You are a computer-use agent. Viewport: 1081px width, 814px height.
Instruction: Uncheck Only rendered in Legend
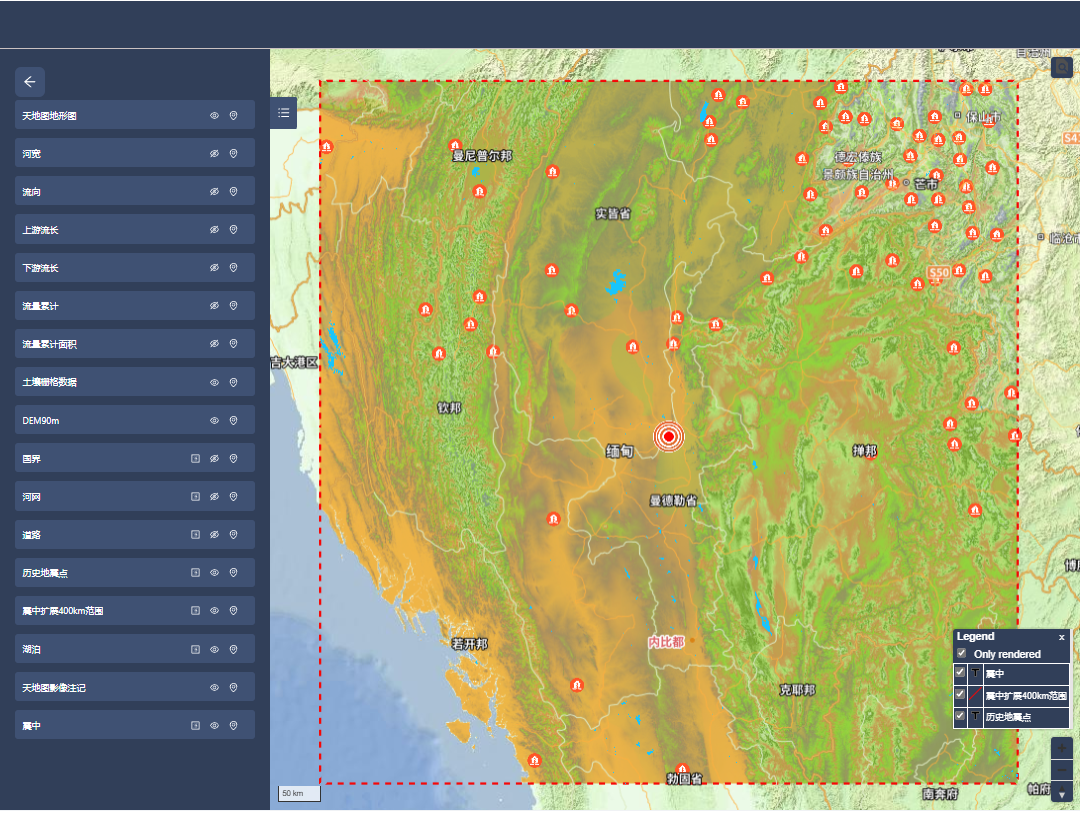(x=962, y=653)
